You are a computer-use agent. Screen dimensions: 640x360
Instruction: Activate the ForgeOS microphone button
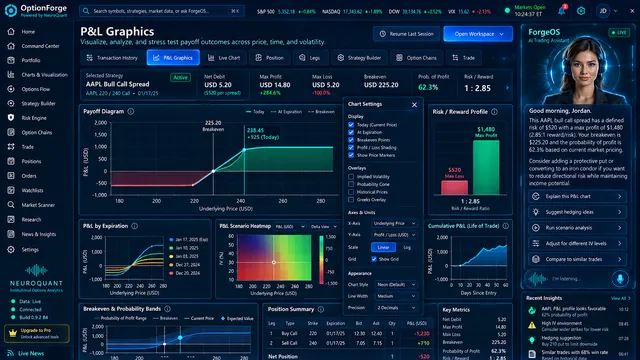pyautogui.click(x=620, y=279)
